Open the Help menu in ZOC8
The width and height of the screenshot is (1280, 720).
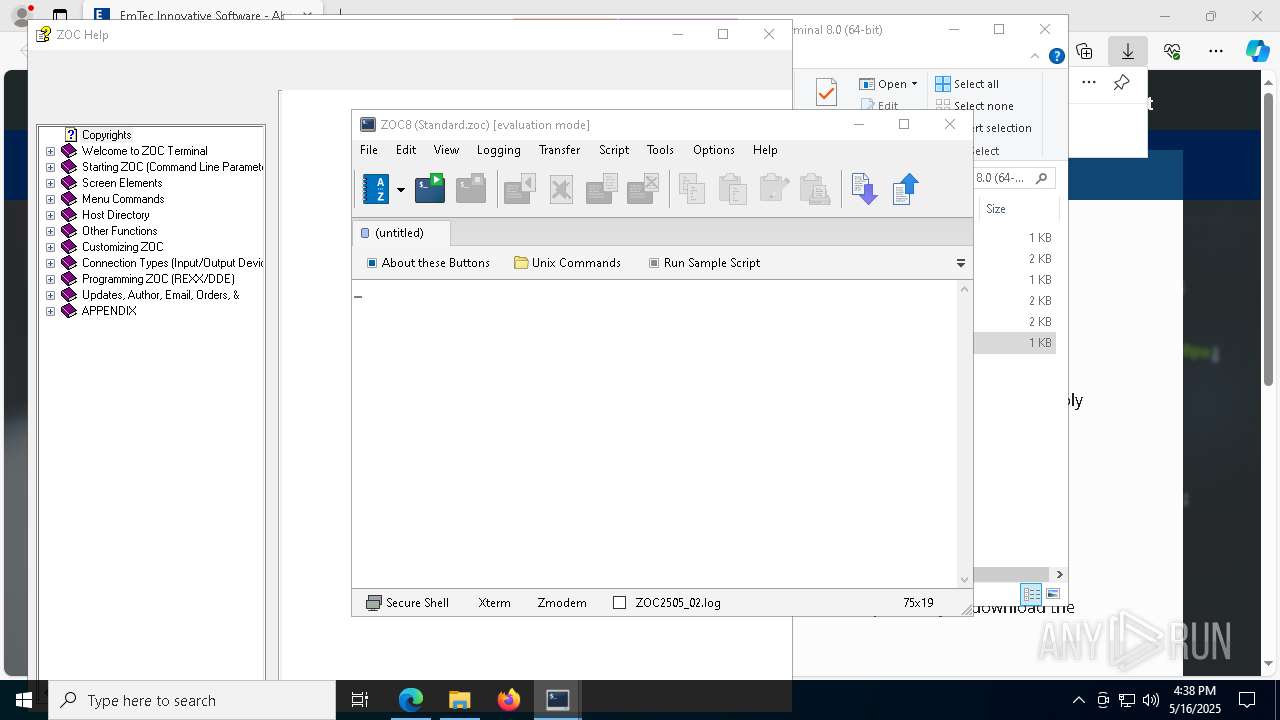pos(765,150)
